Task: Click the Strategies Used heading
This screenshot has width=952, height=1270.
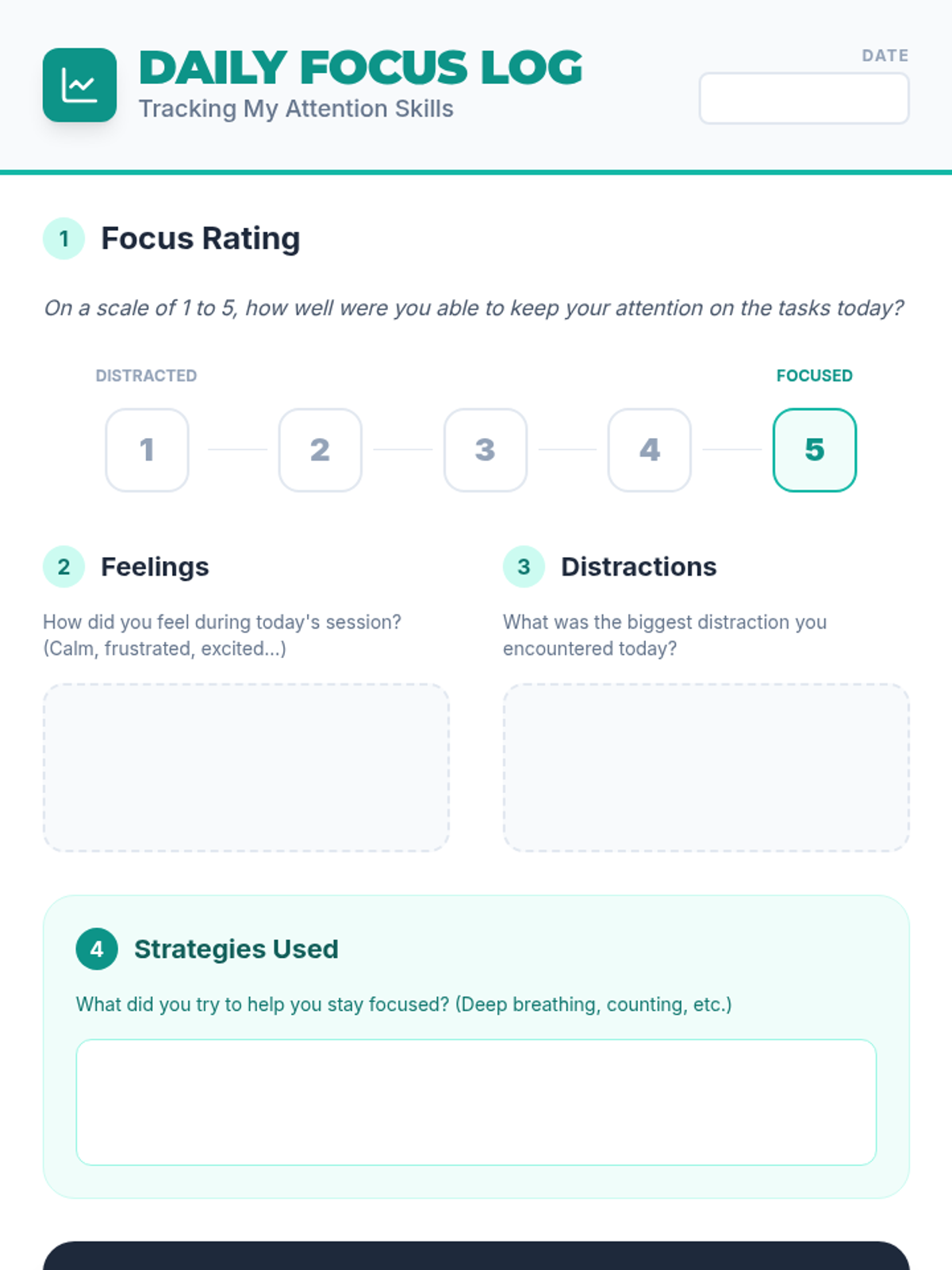Action: click(236, 949)
